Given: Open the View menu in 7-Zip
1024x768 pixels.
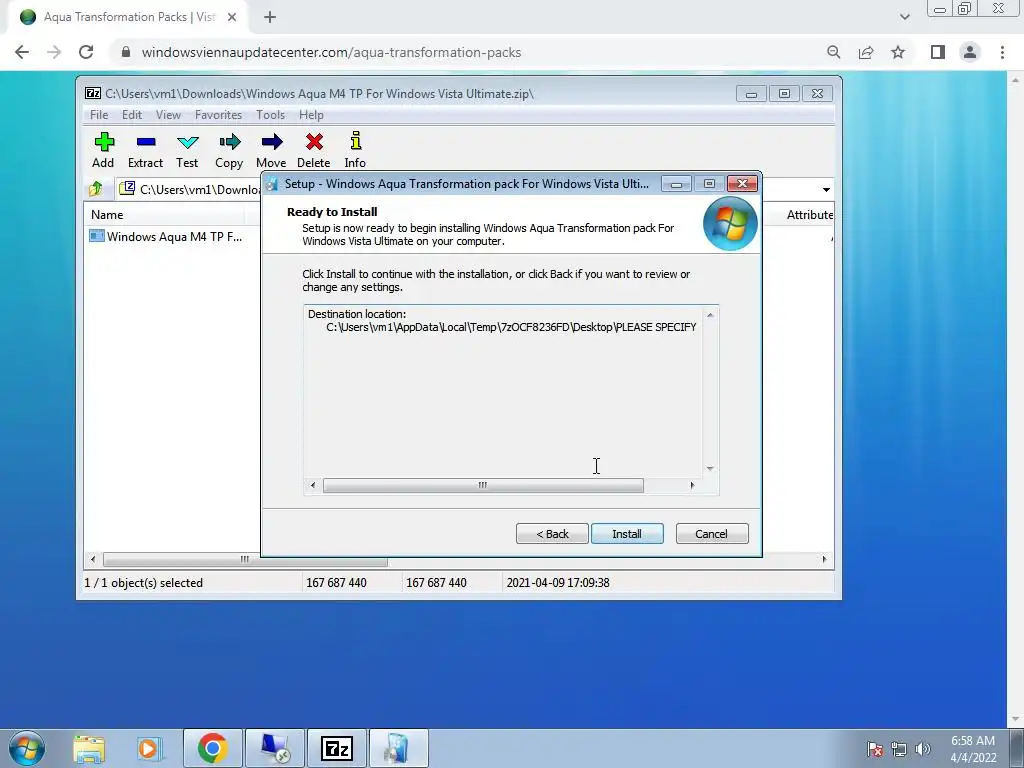Looking at the screenshot, I should (168, 115).
